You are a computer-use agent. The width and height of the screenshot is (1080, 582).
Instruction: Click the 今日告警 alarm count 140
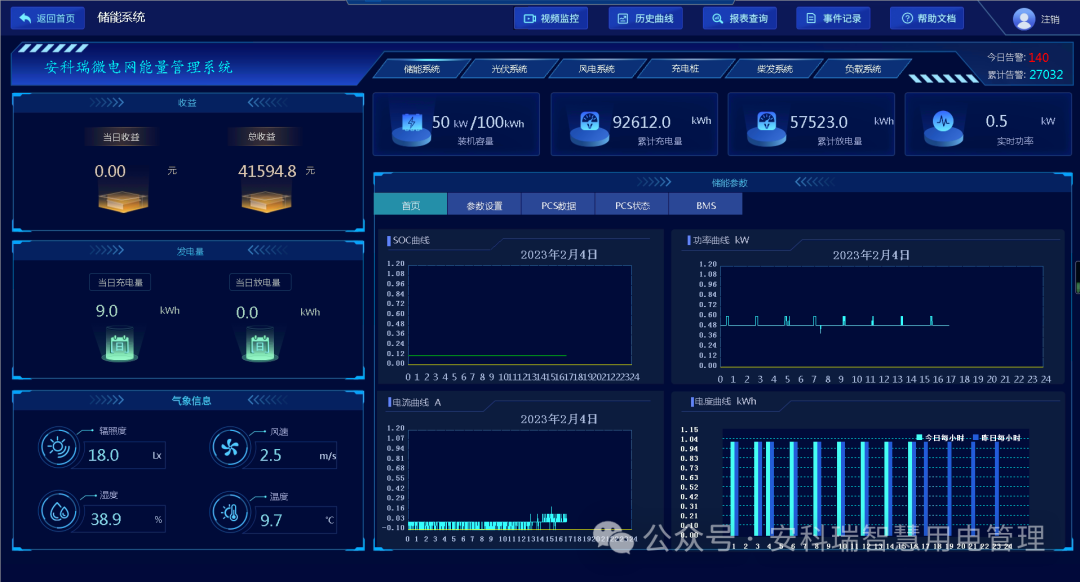pyautogui.click(x=1039, y=58)
